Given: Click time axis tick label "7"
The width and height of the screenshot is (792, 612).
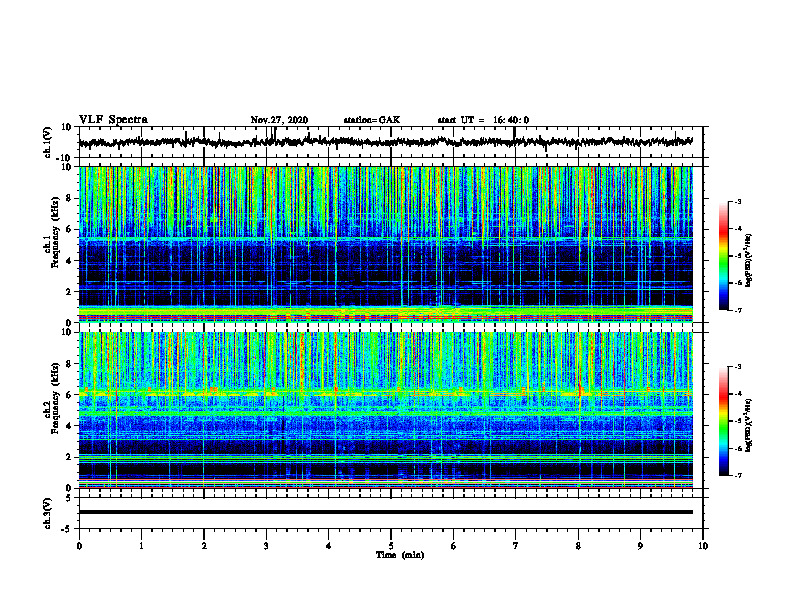Looking at the screenshot, I should [x=516, y=546].
